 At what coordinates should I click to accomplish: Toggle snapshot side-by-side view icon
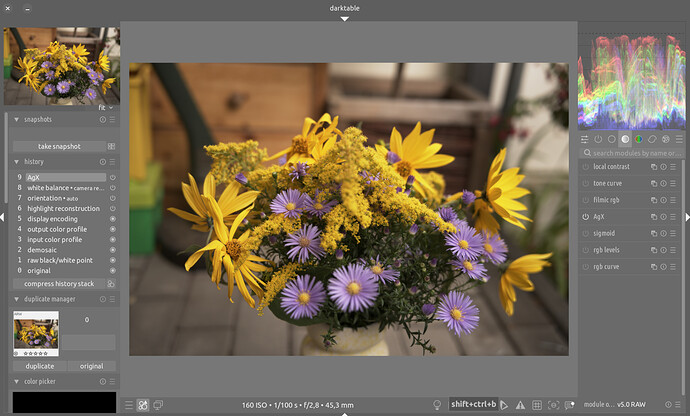[x=111, y=146]
